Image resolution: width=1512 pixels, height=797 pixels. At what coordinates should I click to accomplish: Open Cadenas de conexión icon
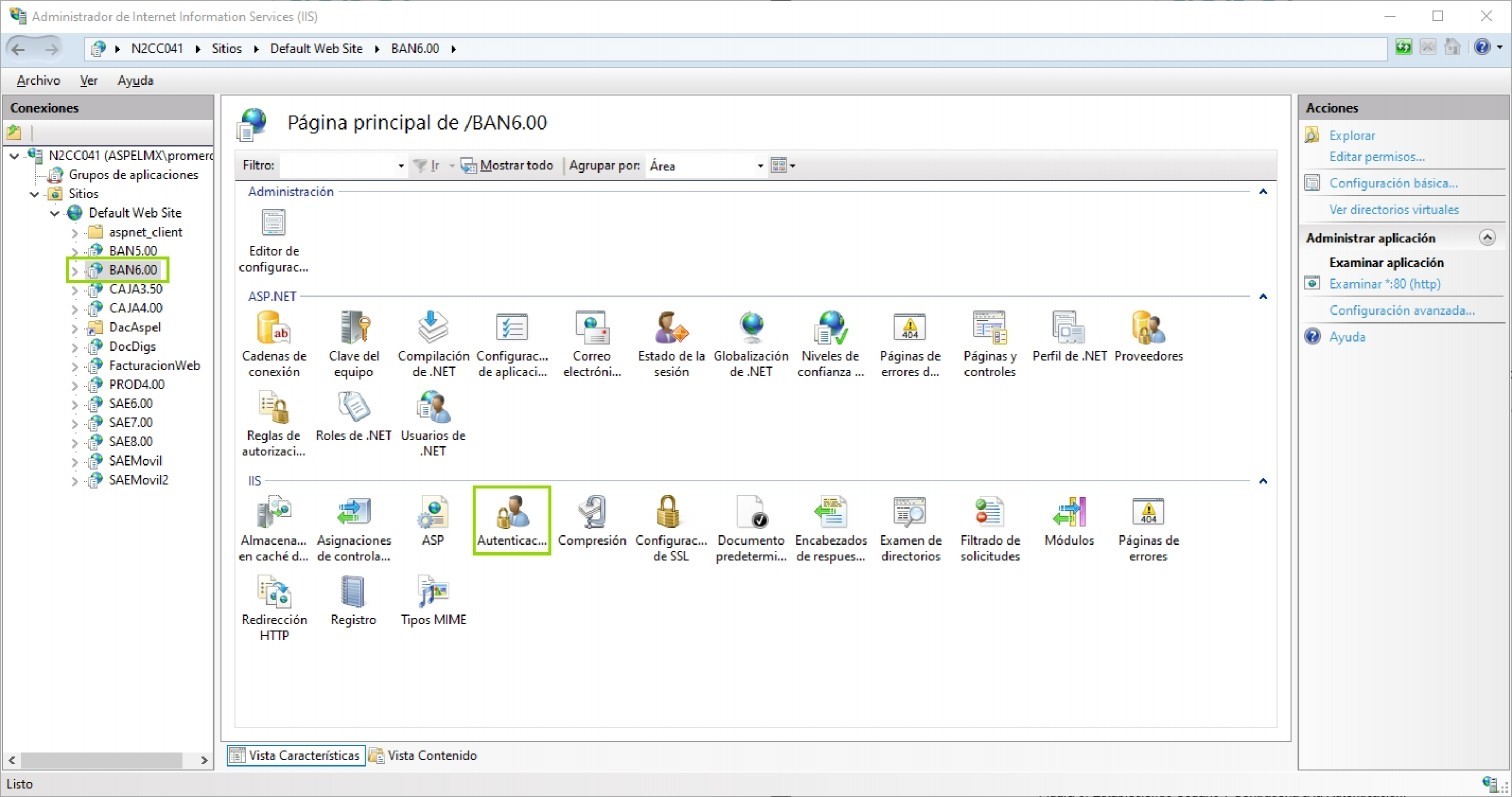pyautogui.click(x=274, y=344)
